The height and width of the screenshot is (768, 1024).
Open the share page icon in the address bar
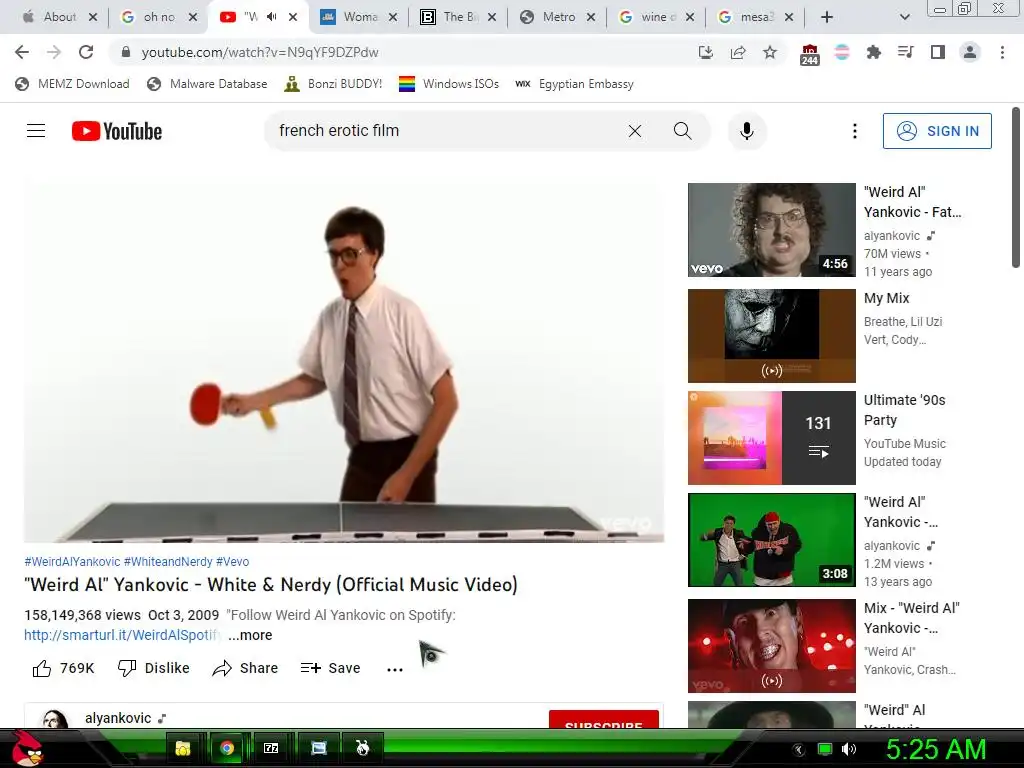(738, 52)
